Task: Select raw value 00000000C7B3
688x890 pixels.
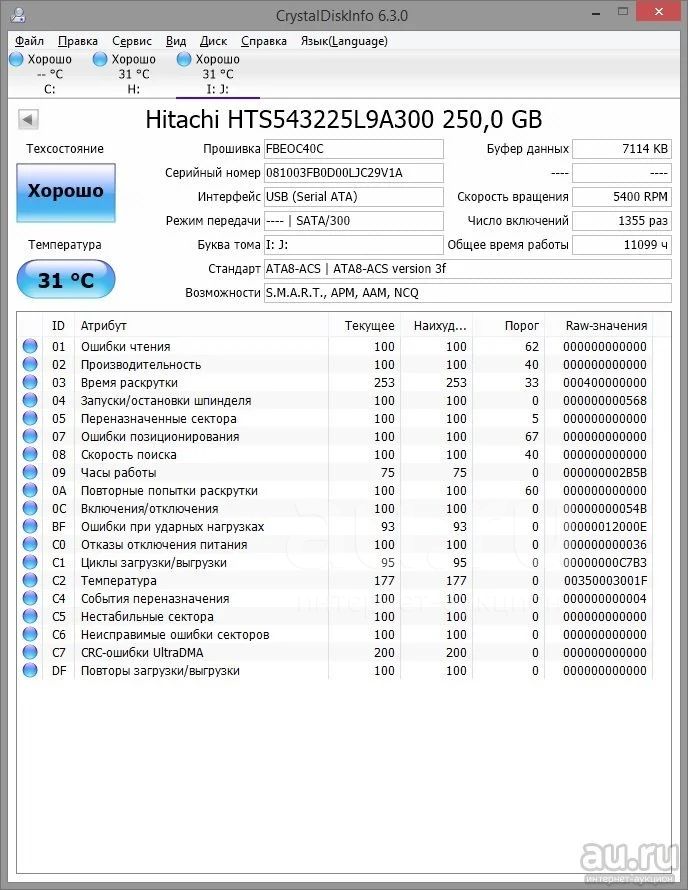Action: coord(605,562)
